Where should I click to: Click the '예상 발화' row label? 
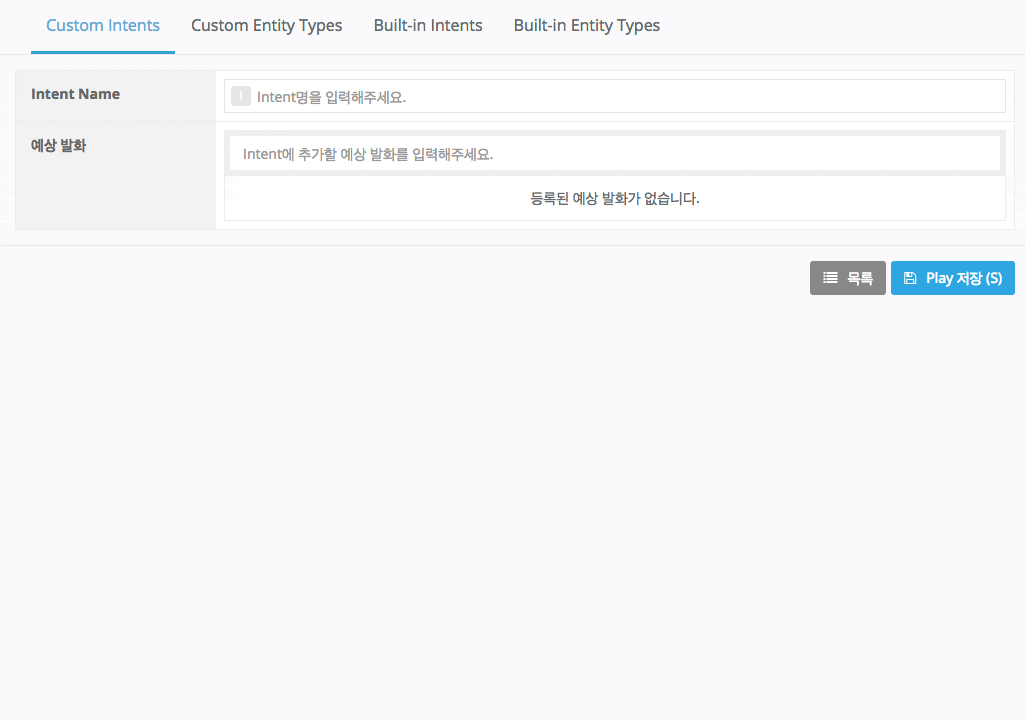pyautogui.click(x=59, y=145)
